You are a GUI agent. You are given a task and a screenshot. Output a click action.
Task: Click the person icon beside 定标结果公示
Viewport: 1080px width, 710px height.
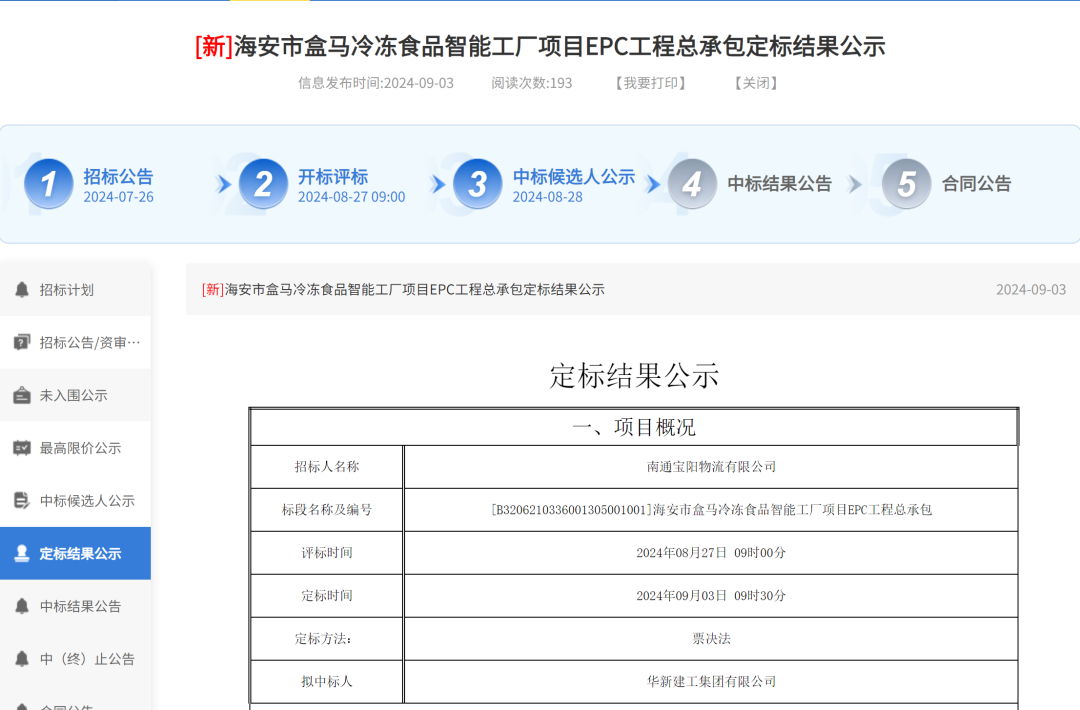(x=22, y=554)
